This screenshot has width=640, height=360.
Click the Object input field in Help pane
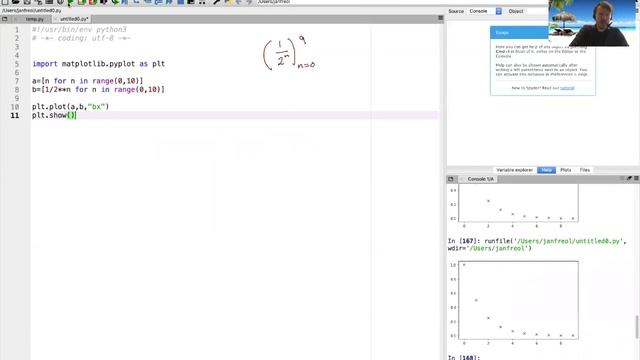click(x=537, y=11)
